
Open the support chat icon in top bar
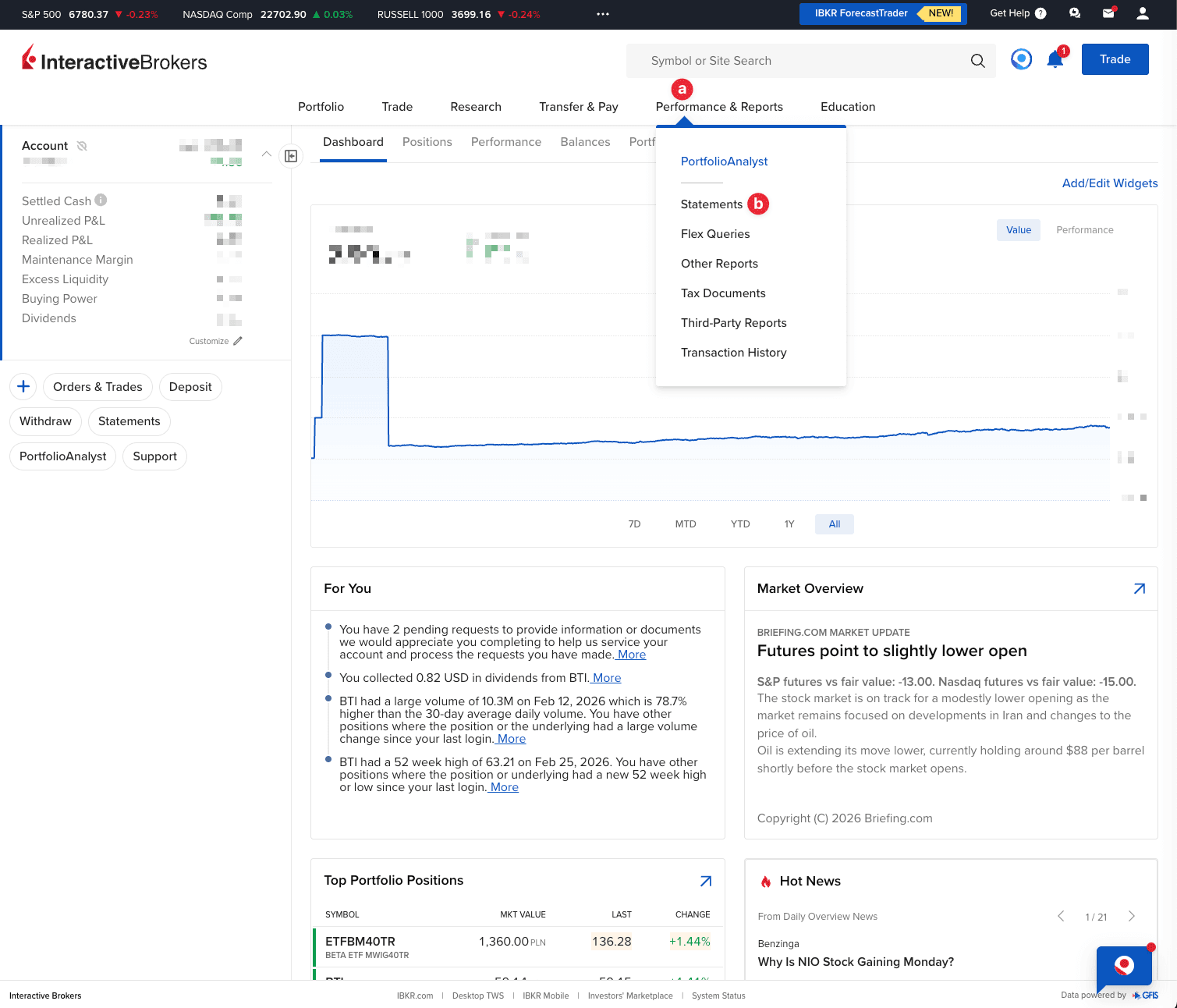click(x=1074, y=13)
